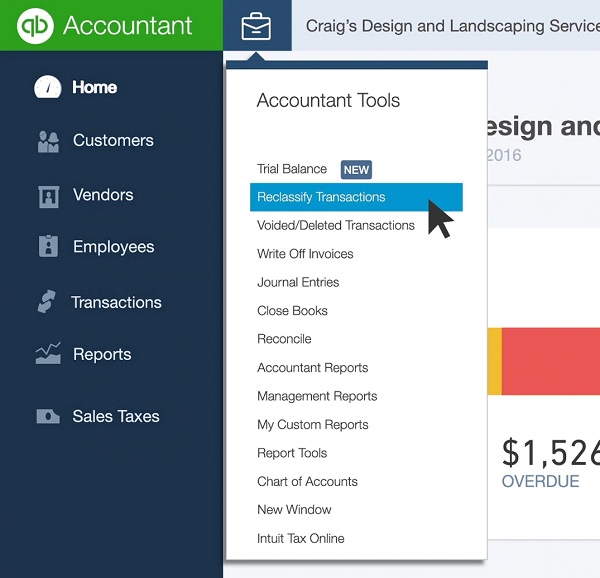600x578 pixels.
Task: Open Sales Taxes in the sidebar
Action: (x=116, y=416)
